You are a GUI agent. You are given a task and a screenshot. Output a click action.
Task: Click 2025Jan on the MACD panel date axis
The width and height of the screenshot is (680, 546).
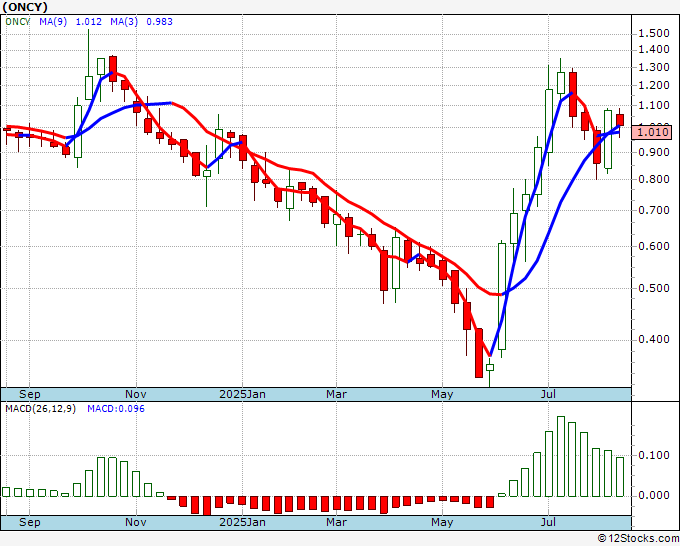(242, 522)
